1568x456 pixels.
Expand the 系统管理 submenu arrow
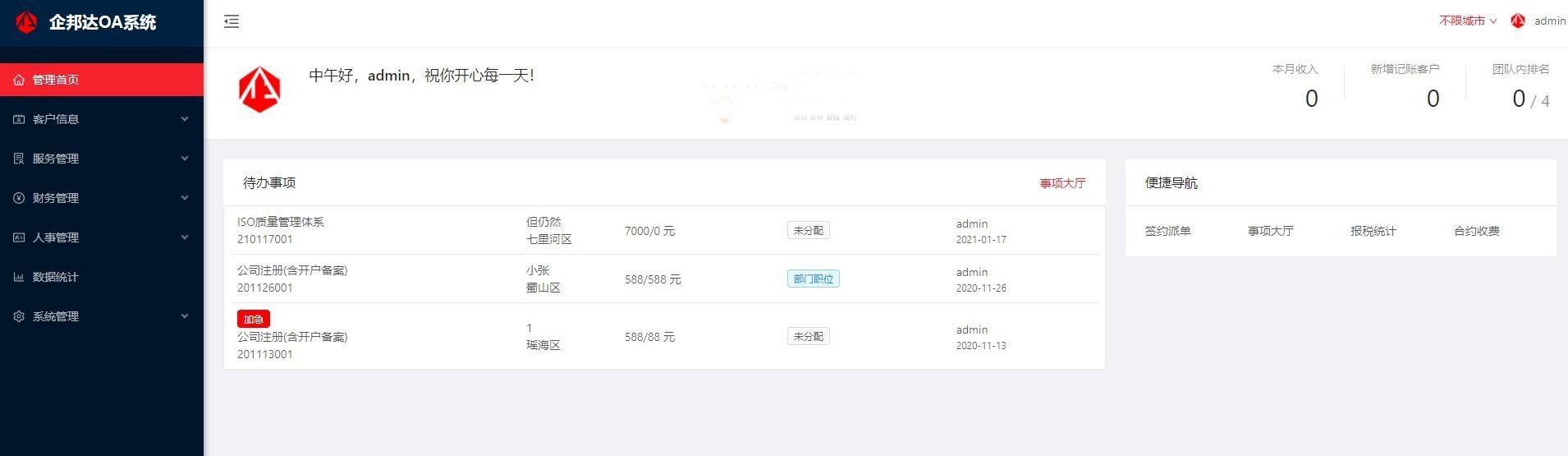pyautogui.click(x=185, y=316)
